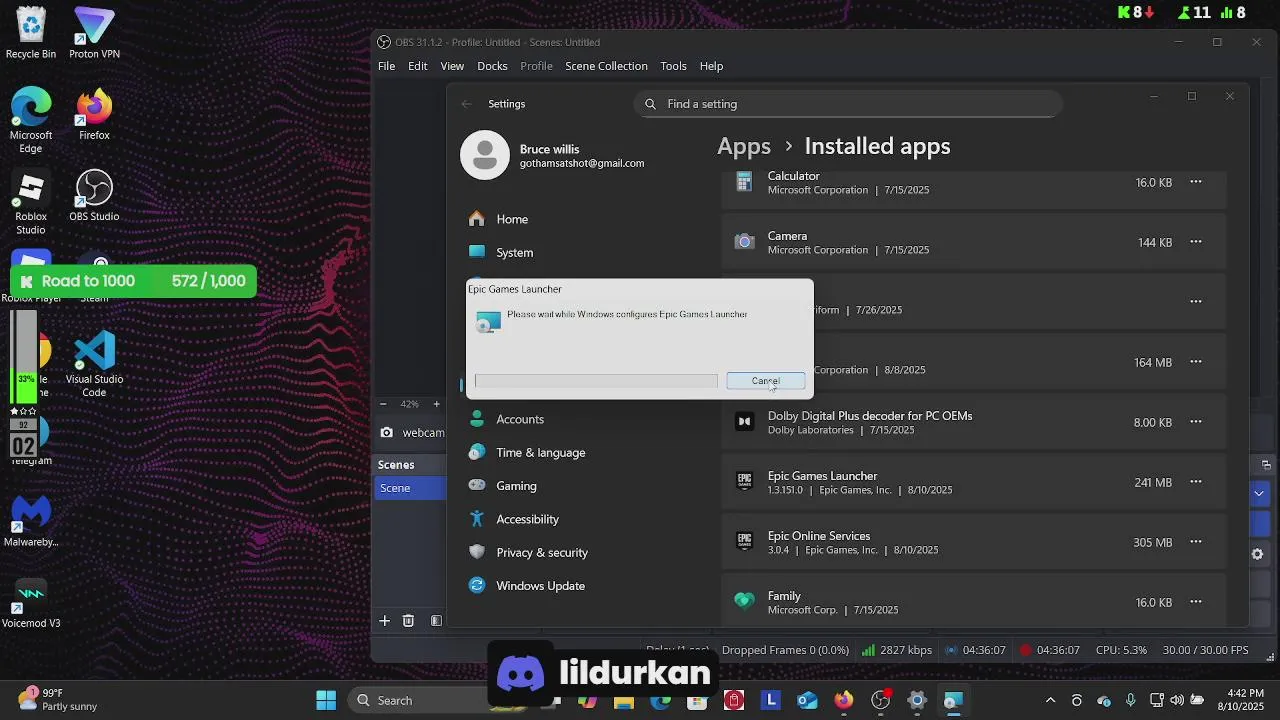
Task: Open the OBS View menu
Action: click(452, 66)
